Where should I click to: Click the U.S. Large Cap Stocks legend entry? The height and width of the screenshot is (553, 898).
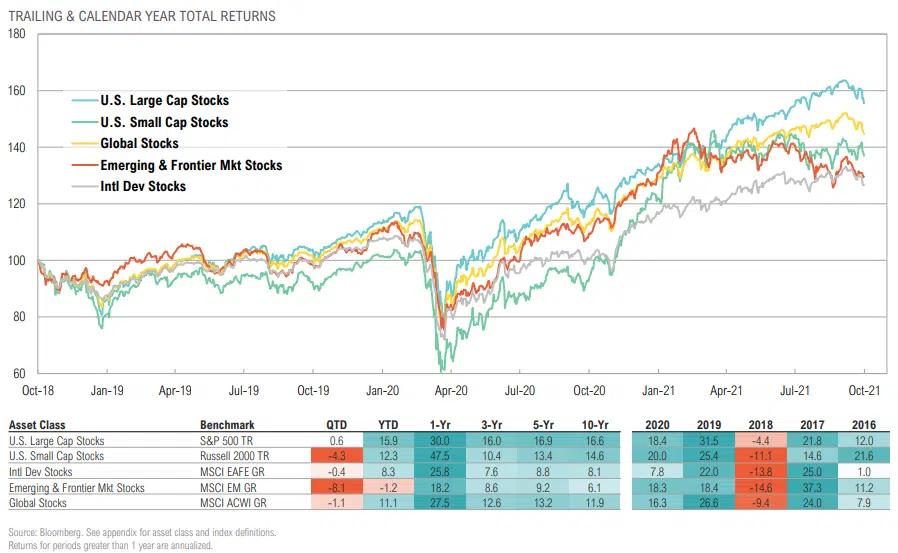click(165, 100)
